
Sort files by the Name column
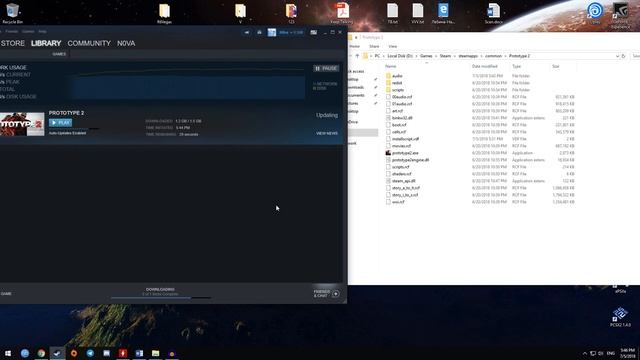click(391, 66)
